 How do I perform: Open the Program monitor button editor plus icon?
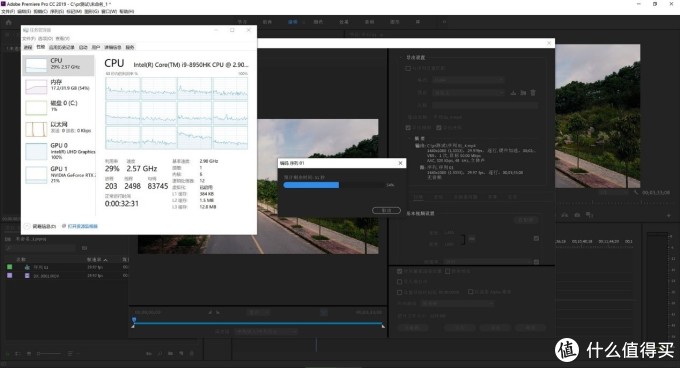tap(668, 215)
